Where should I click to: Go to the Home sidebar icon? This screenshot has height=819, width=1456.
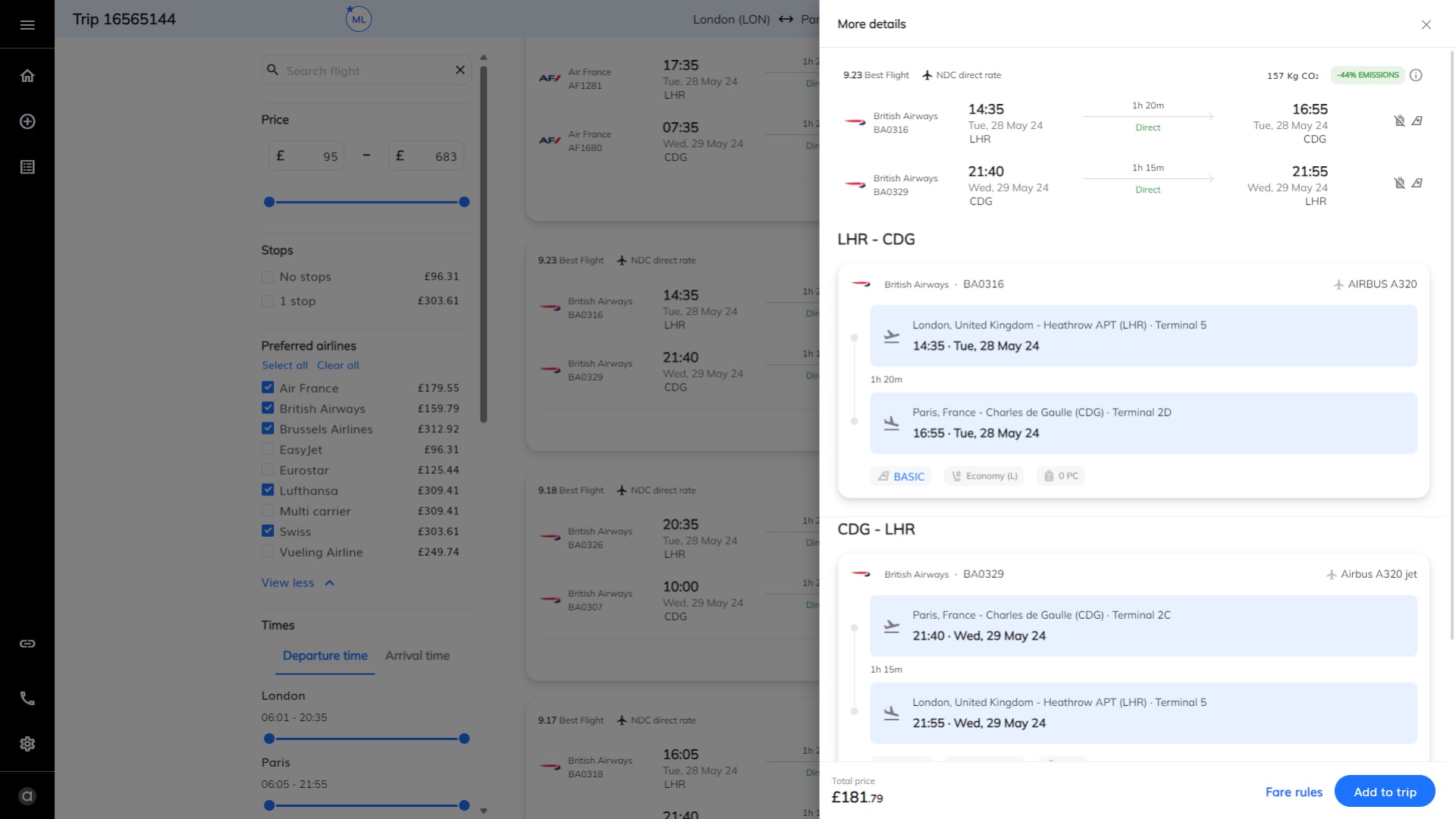pos(27,76)
